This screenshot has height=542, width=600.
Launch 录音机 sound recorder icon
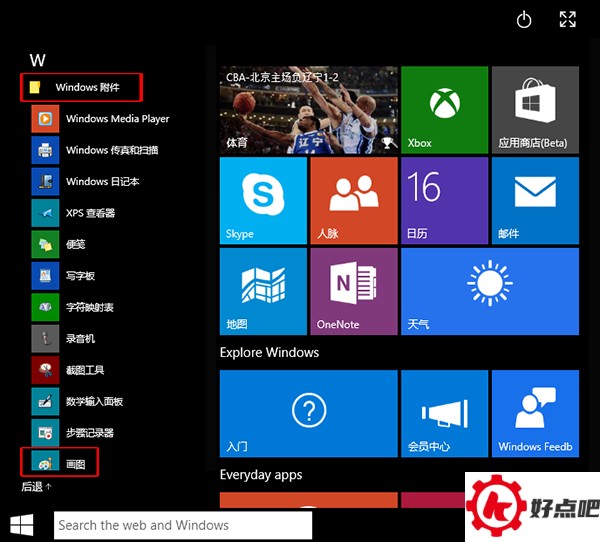click(x=45, y=338)
